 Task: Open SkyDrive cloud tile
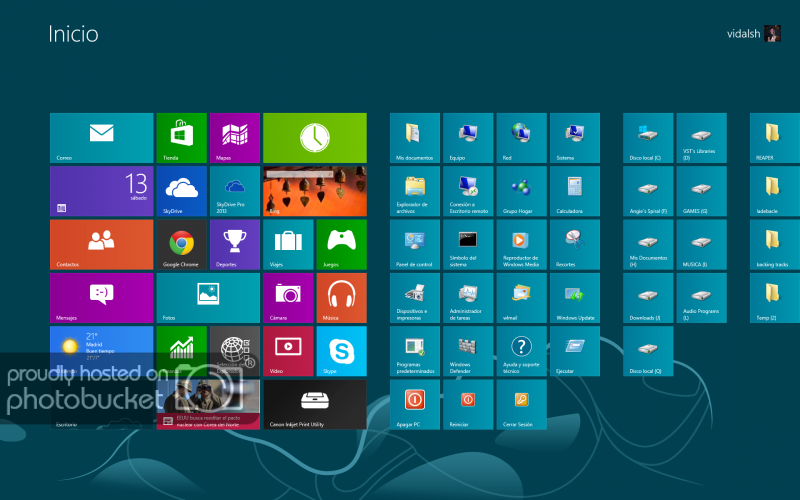pos(181,191)
